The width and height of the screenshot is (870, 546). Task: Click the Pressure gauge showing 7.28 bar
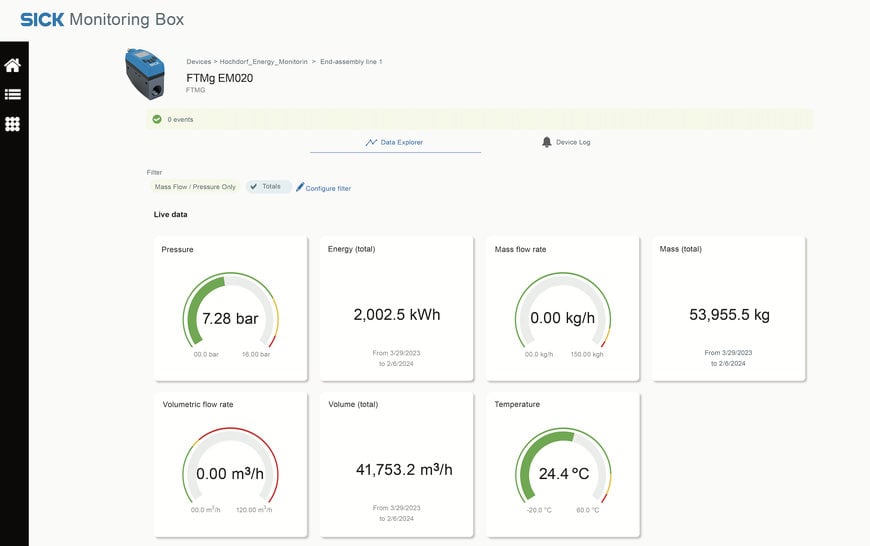[x=230, y=311]
